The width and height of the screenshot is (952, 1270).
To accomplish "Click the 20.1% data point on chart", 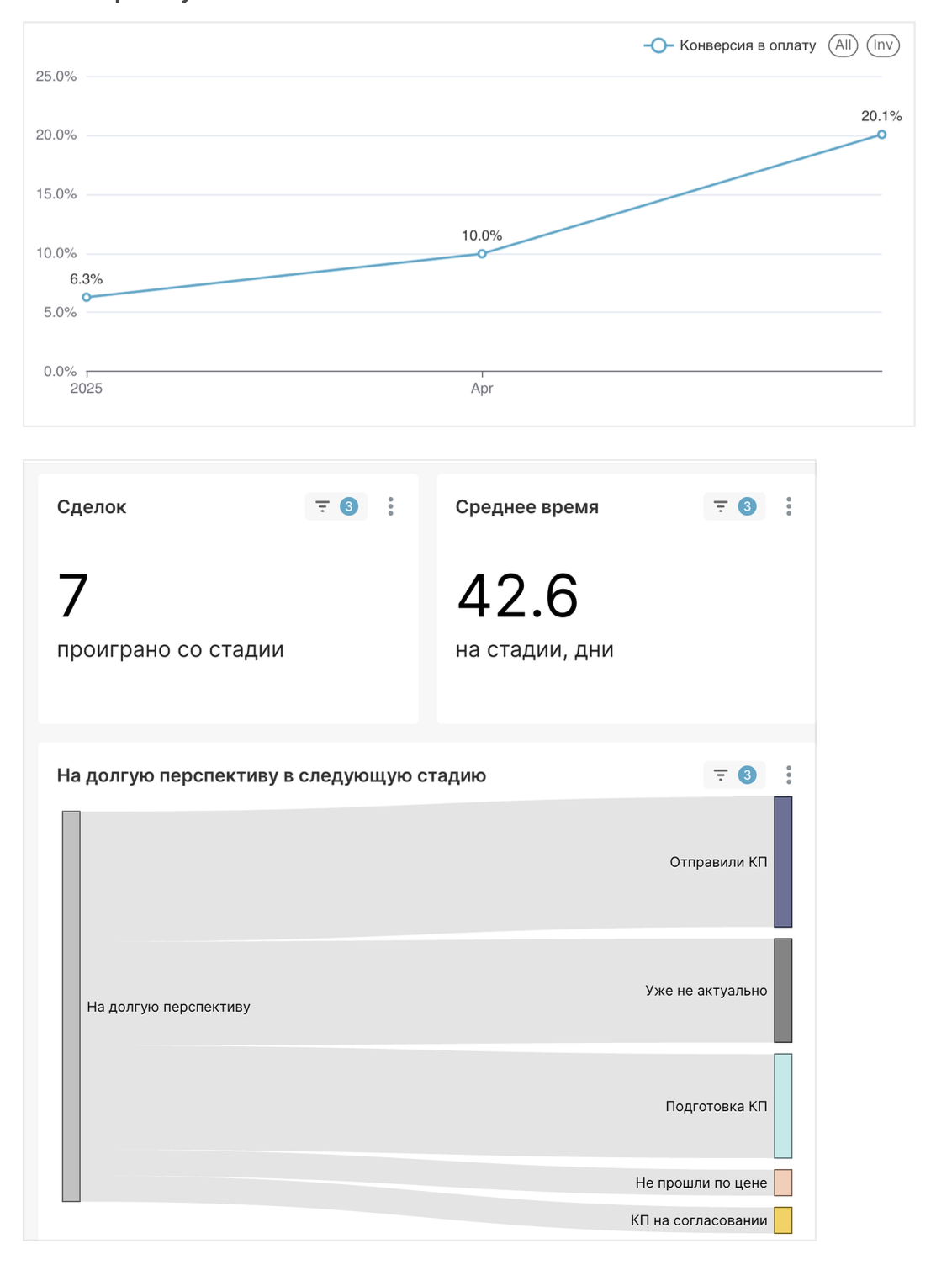I will (x=881, y=135).
